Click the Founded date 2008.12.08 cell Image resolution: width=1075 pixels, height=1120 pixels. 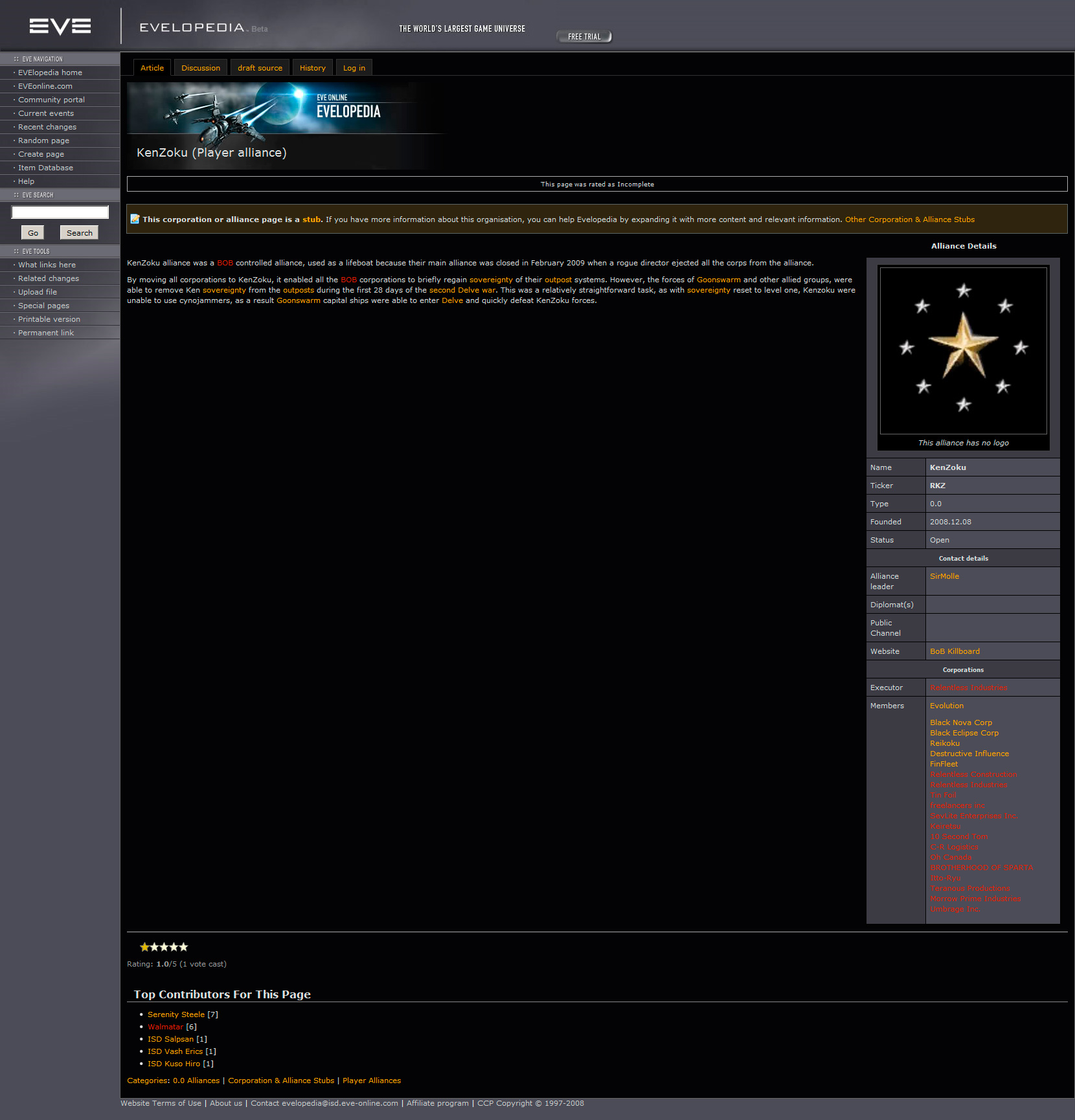pos(992,522)
